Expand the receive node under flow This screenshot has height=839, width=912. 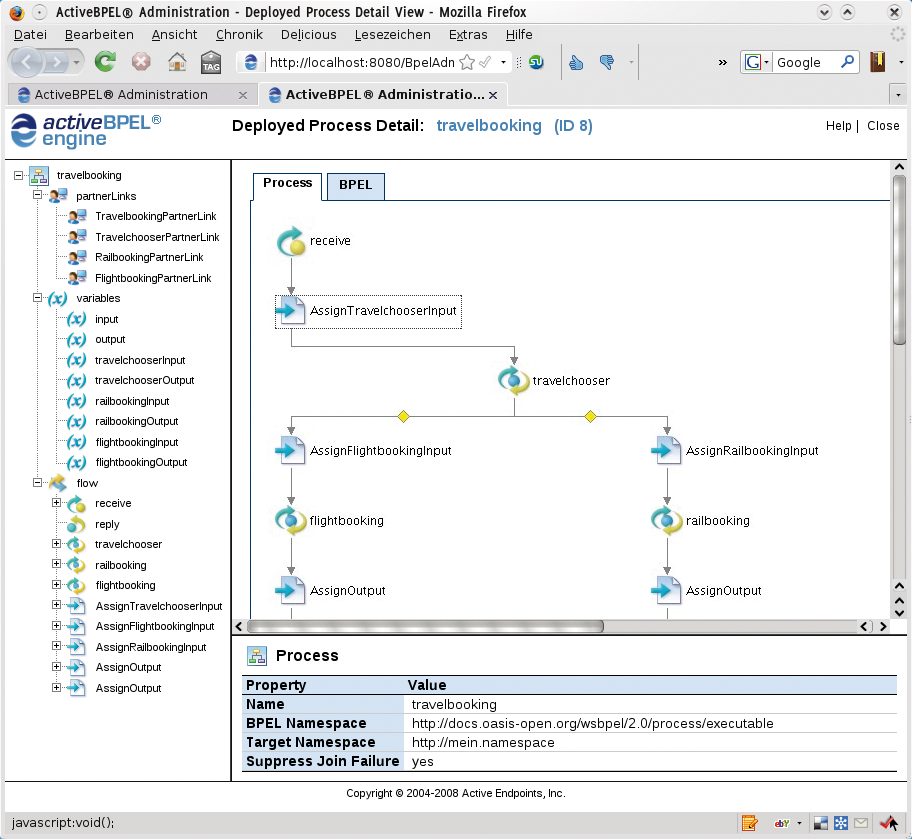pos(56,502)
